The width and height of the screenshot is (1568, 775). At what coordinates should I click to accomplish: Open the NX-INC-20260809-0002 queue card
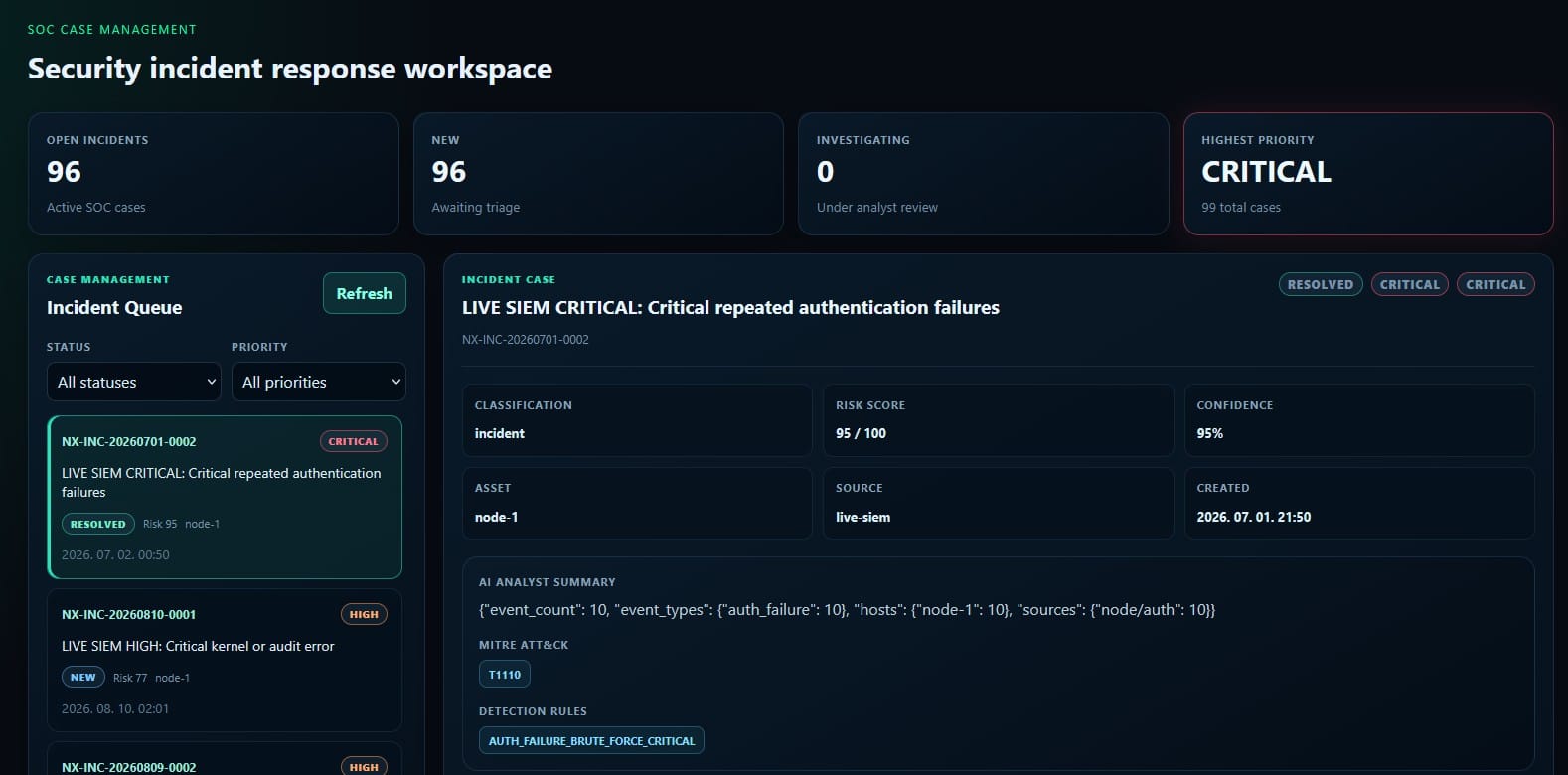(x=225, y=759)
